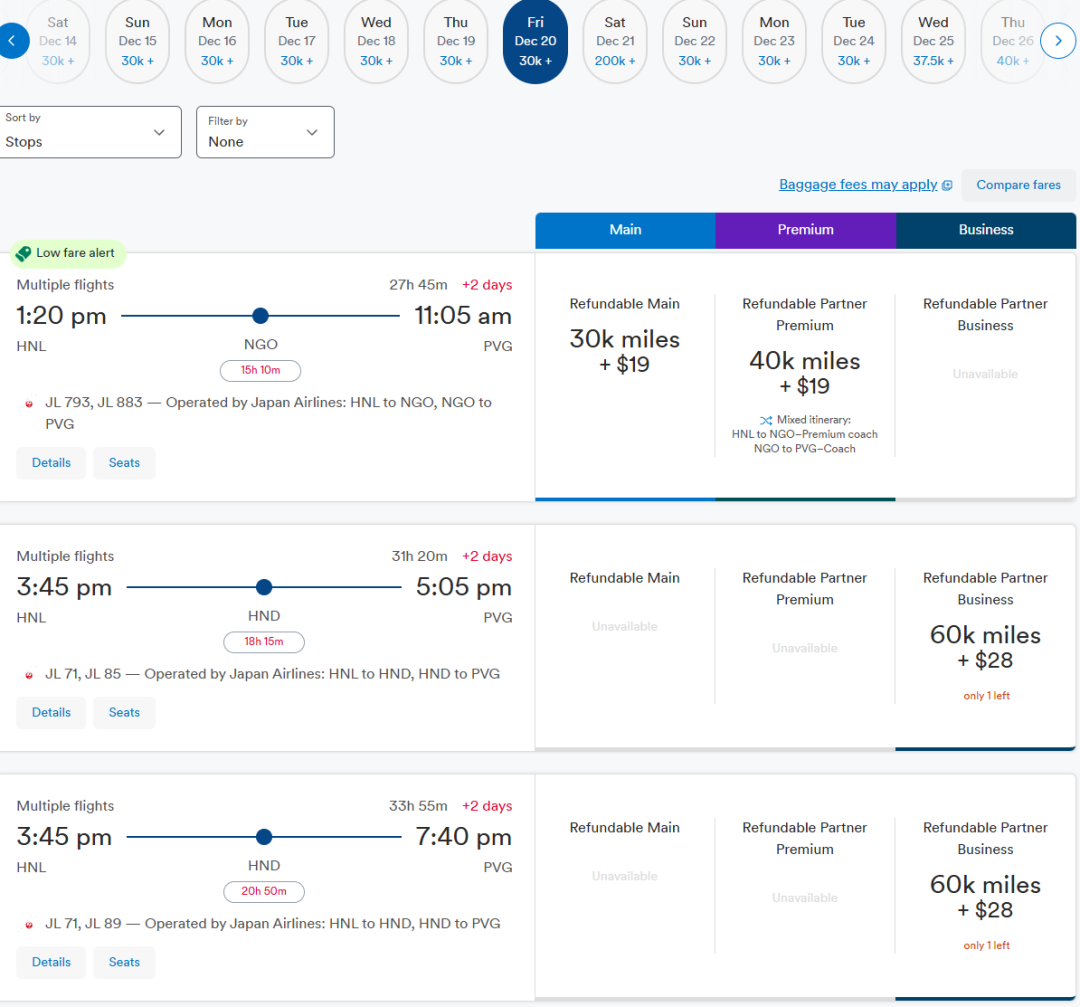Choose 40k miles Refundable Partner Premium fare
The height and width of the screenshot is (1007, 1080).
tap(805, 372)
